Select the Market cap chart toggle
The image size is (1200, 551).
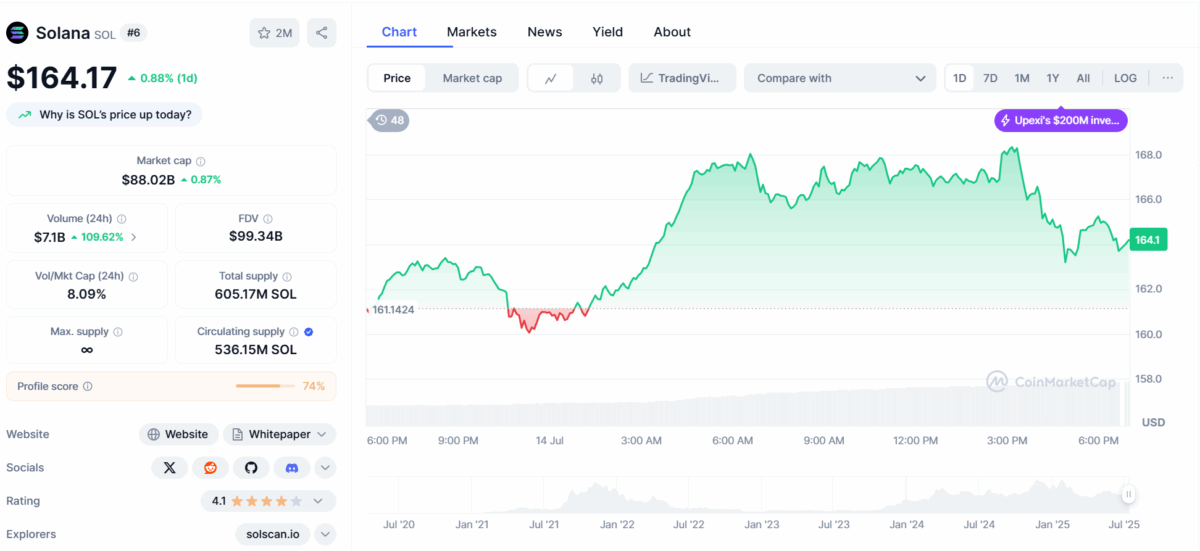[472, 78]
